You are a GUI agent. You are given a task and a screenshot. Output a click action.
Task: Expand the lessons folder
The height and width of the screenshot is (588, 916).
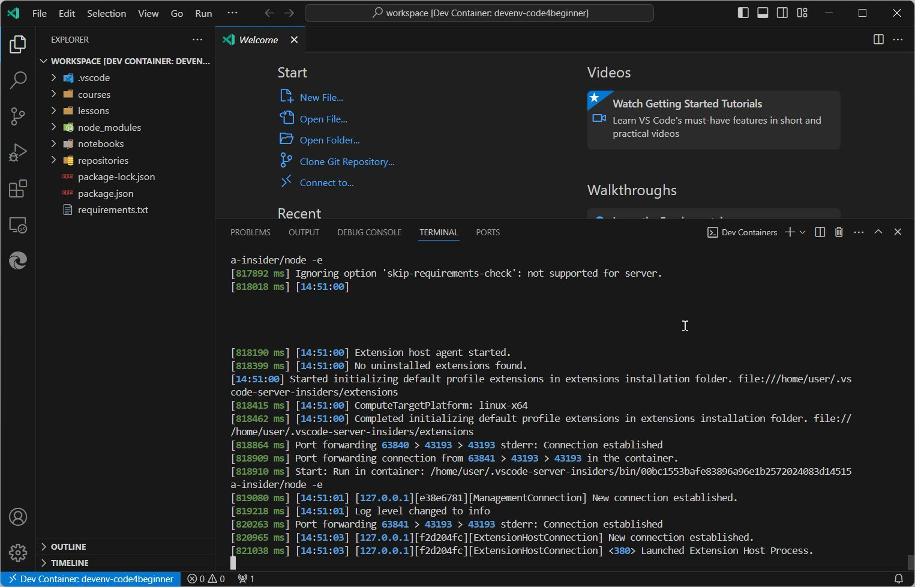coord(125,110)
